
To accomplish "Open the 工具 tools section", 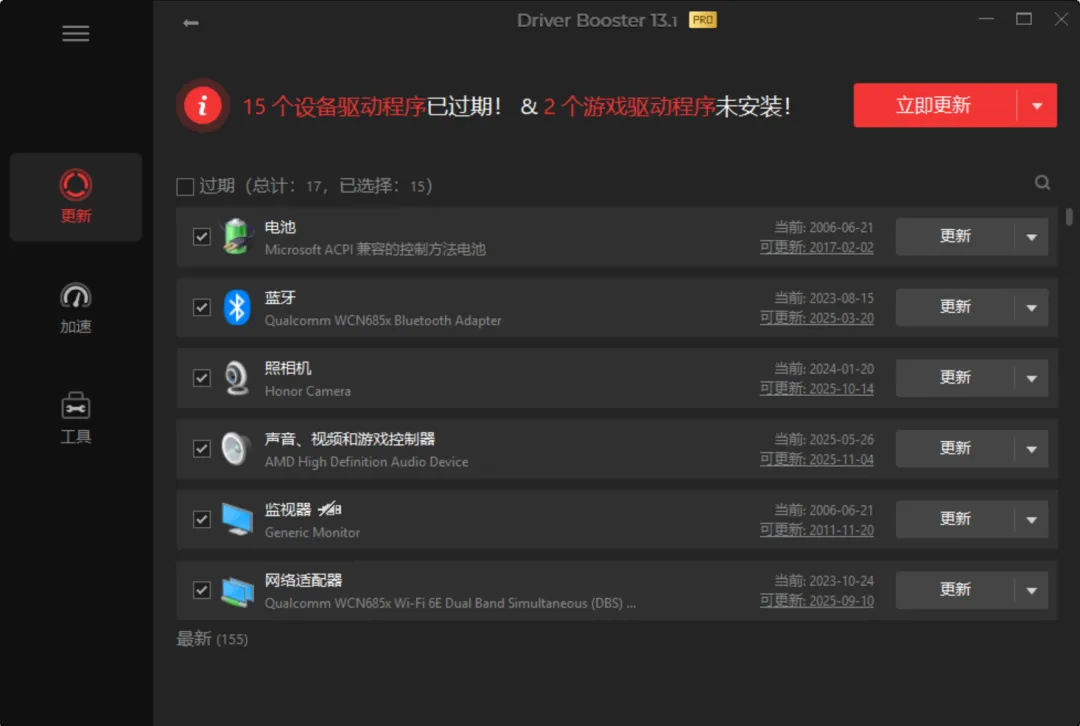I will [76, 418].
